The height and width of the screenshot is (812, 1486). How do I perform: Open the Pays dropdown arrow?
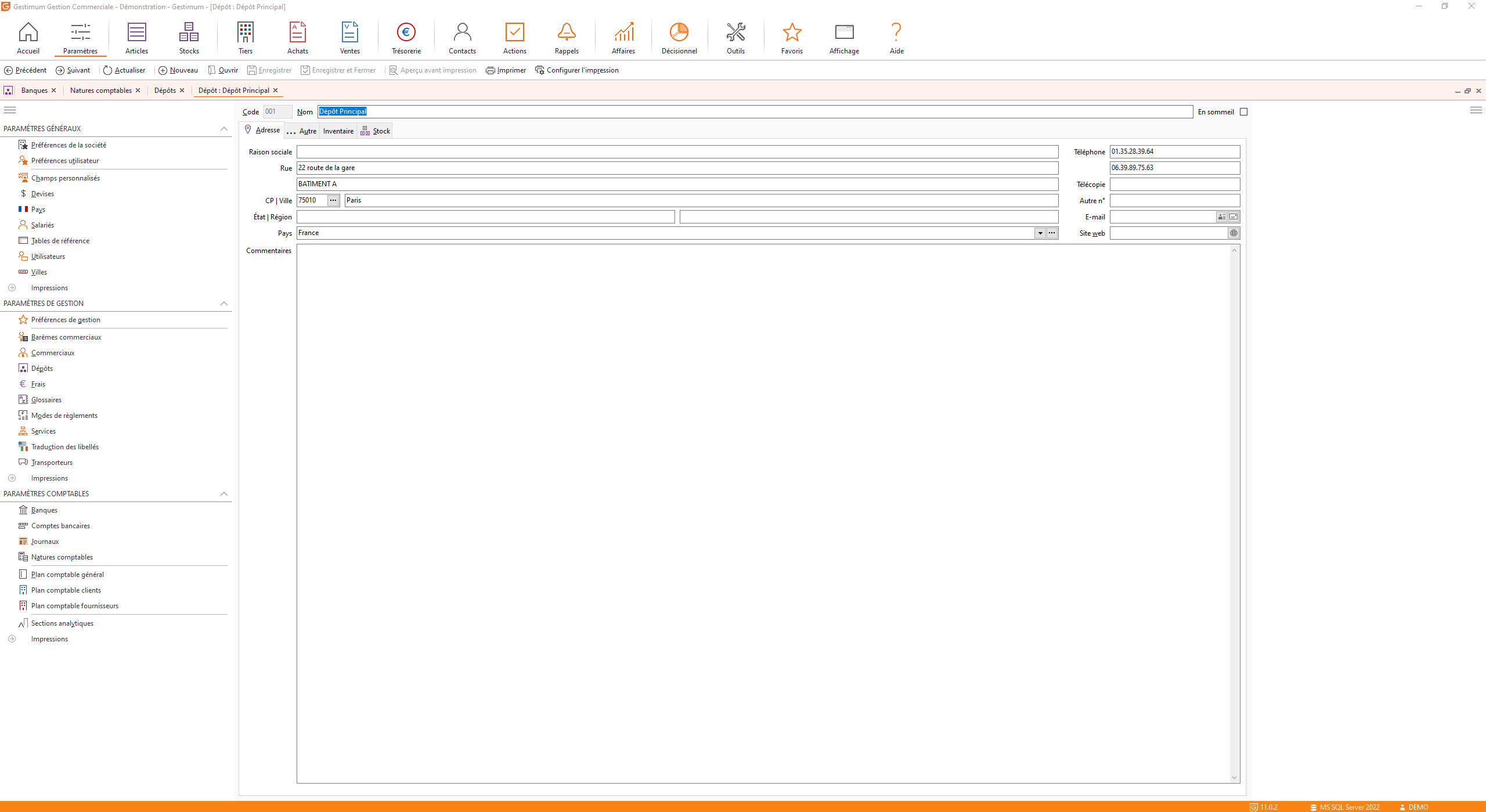[x=1040, y=233]
